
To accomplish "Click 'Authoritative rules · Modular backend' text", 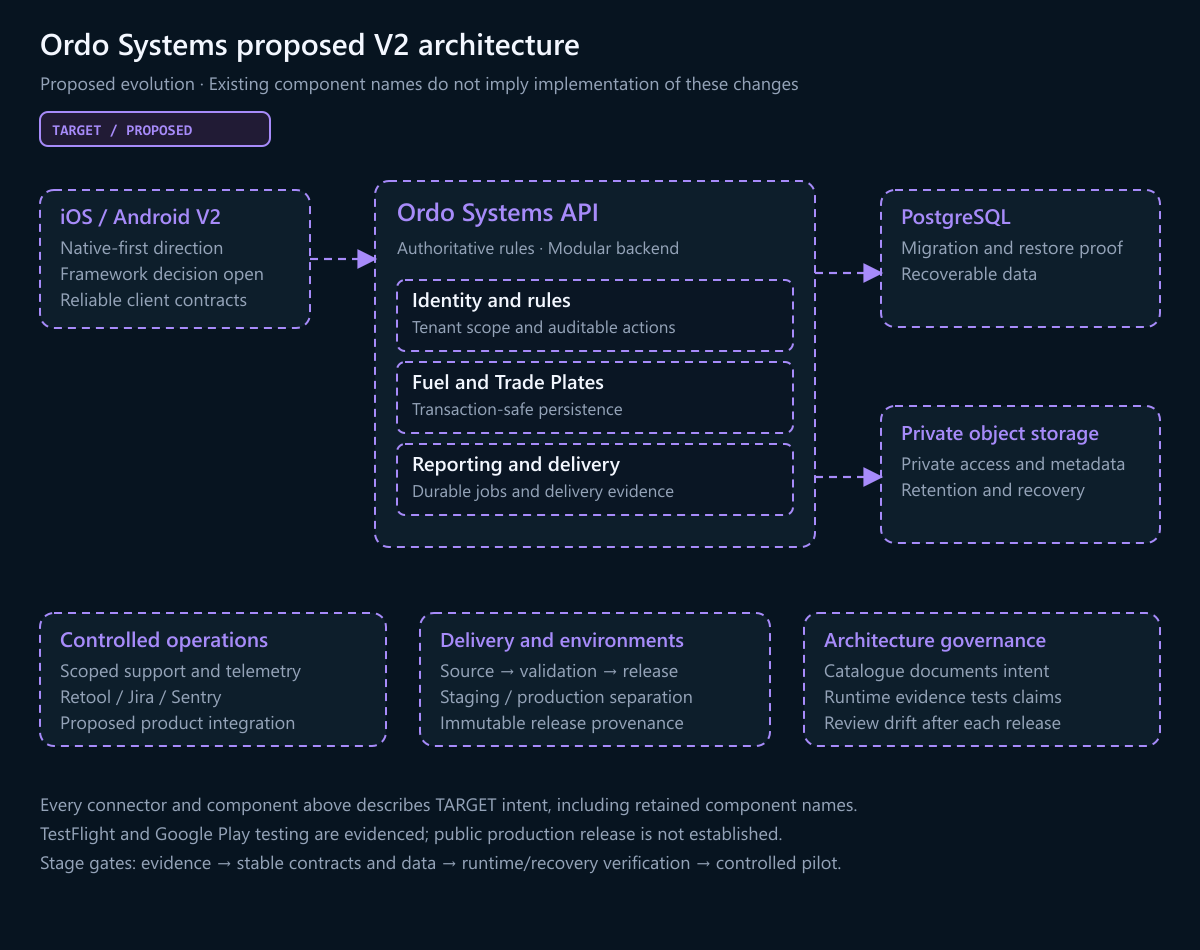I will pyautogui.click(x=538, y=248).
